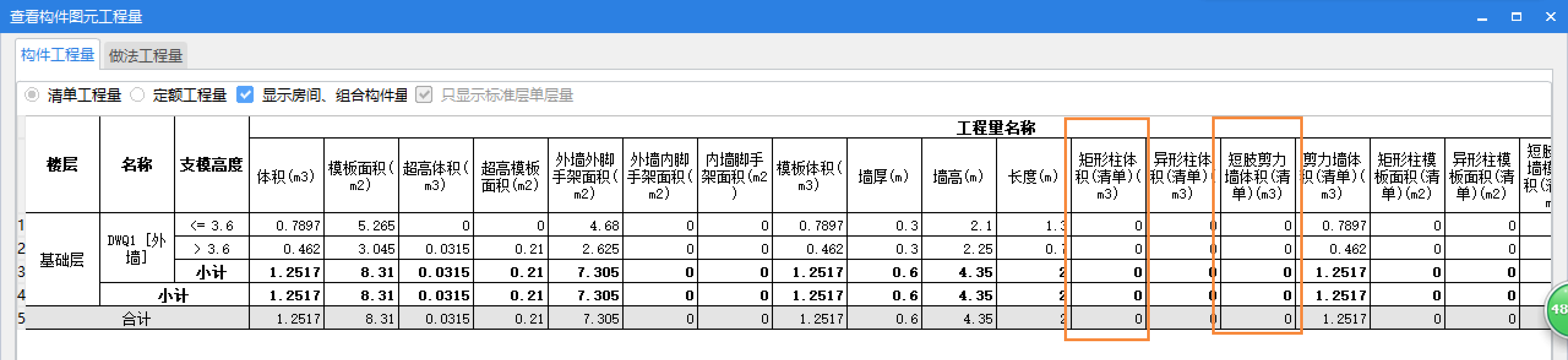Image resolution: width=1568 pixels, height=360 pixels.
Task: Click the 体积(m3) column header
Action: pyautogui.click(x=286, y=176)
